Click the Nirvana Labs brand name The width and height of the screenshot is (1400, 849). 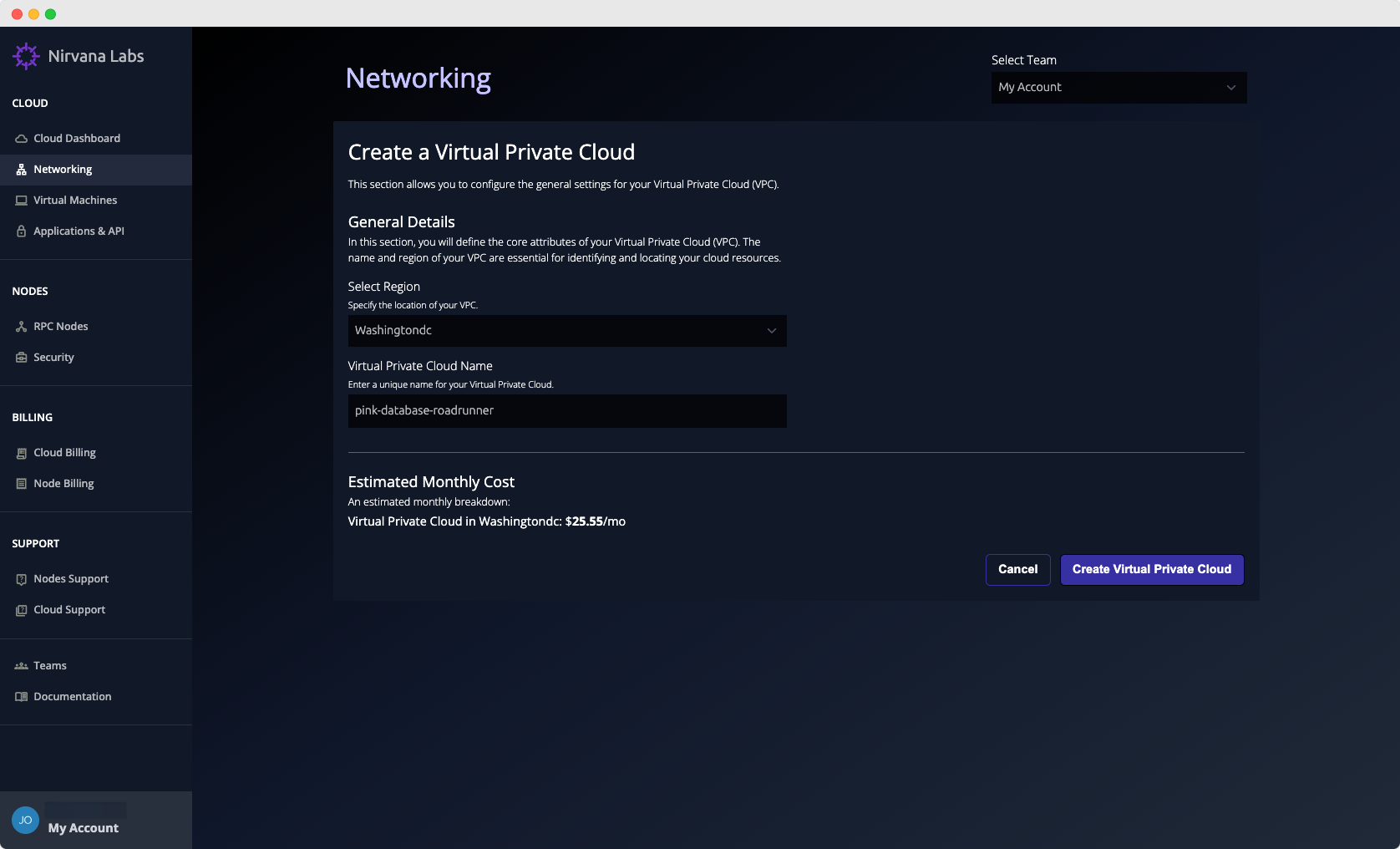click(x=96, y=56)
